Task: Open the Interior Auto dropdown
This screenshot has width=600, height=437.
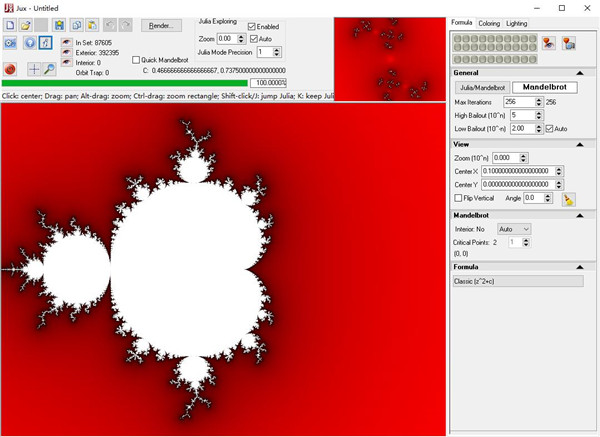Action: click(x=513, y=229)
